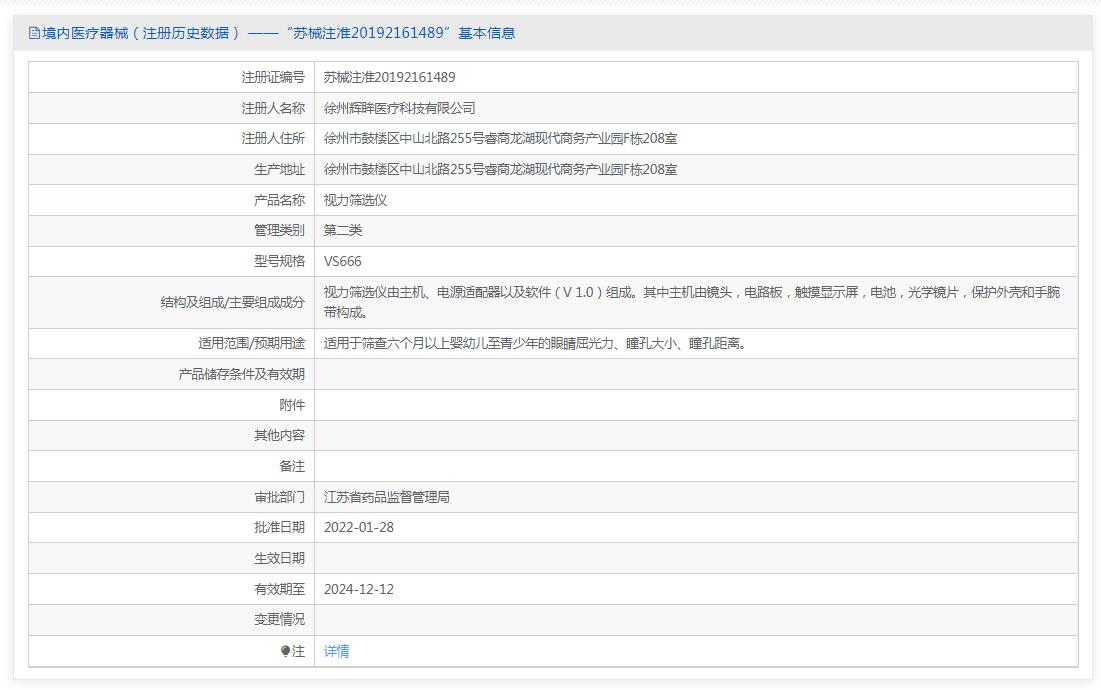
Task: Click the 变更情况 row label
Action: [x=279, y=620]
